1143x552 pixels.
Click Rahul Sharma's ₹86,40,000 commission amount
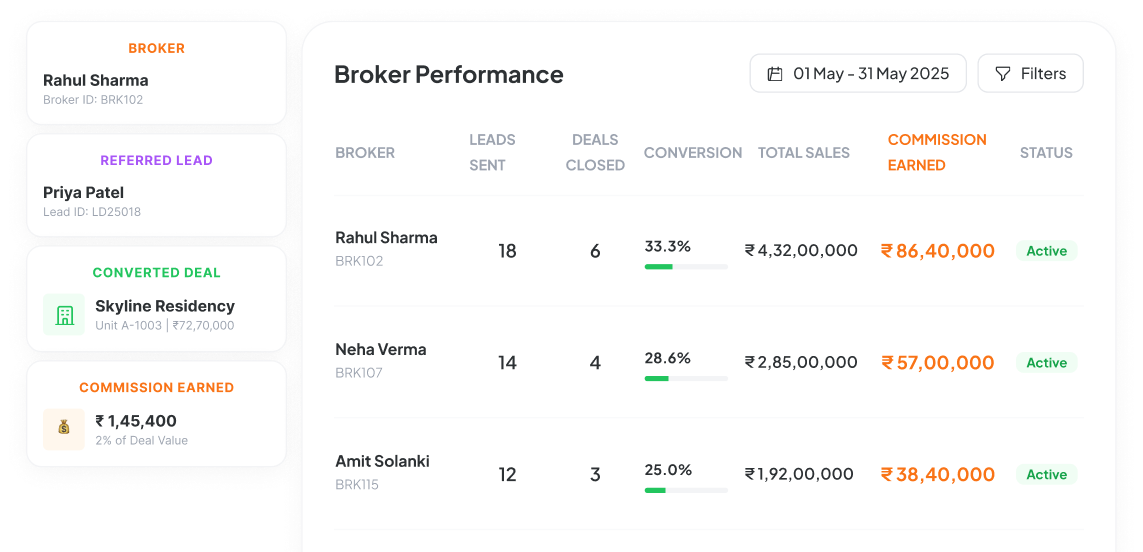pos(937,251)
